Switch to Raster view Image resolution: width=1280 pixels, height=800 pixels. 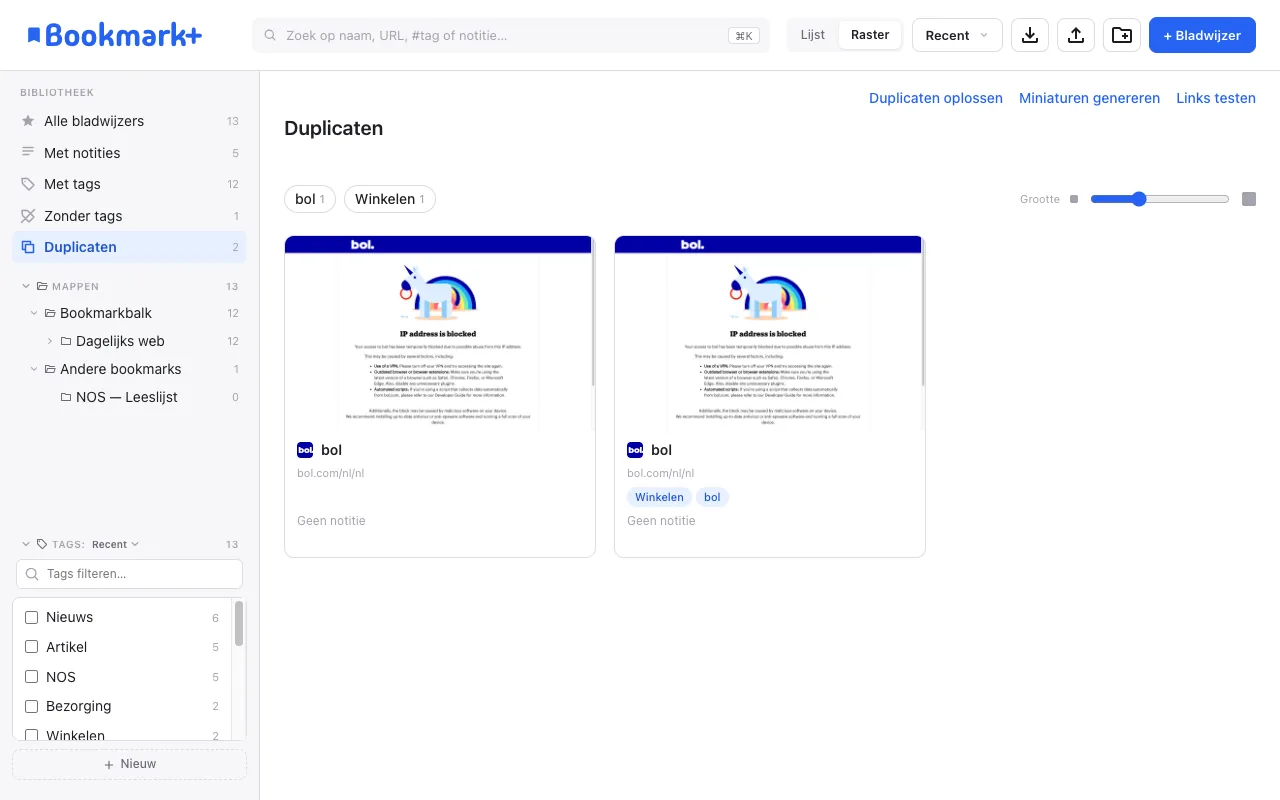click(870, 35)
